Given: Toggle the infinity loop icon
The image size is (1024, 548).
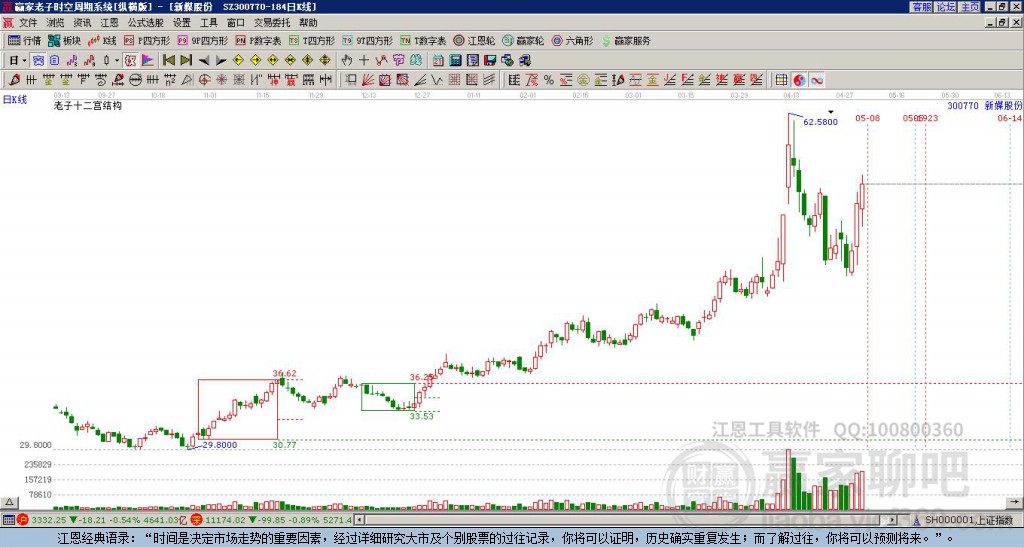Looking at the screenshot, I should click(816, 80).
